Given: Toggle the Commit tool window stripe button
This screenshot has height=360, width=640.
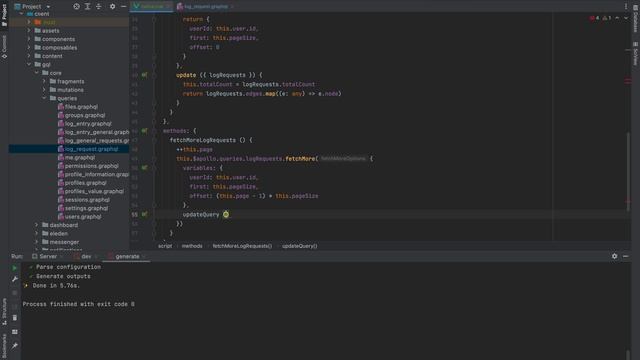Looking at the screenshot, I should click(4, 47).
